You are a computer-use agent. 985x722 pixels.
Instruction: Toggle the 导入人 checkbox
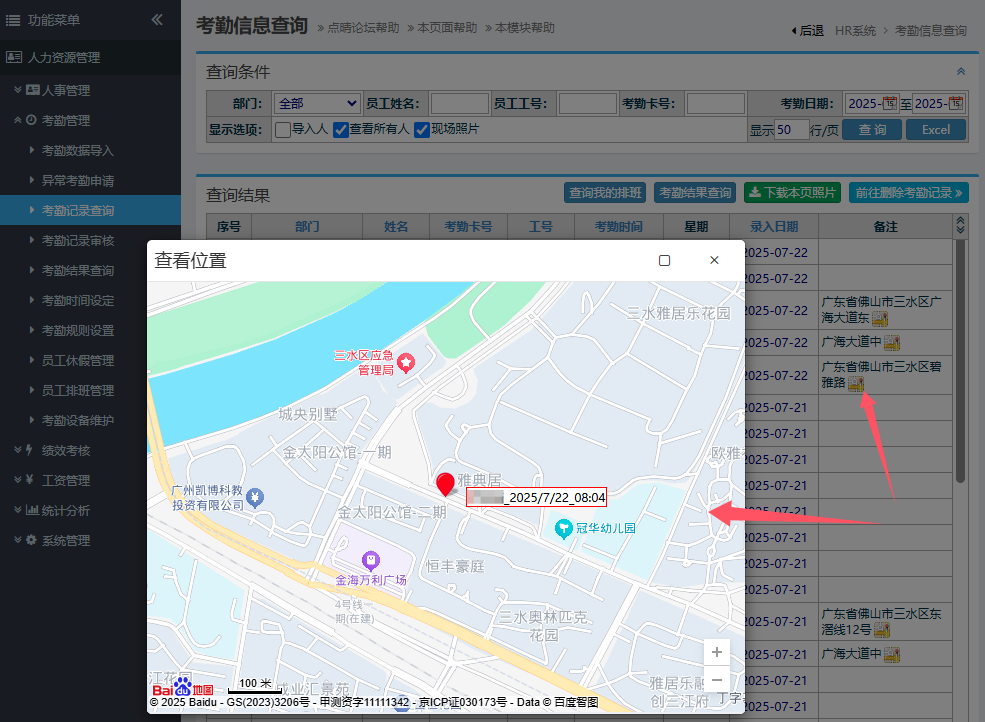pos(283,129)
